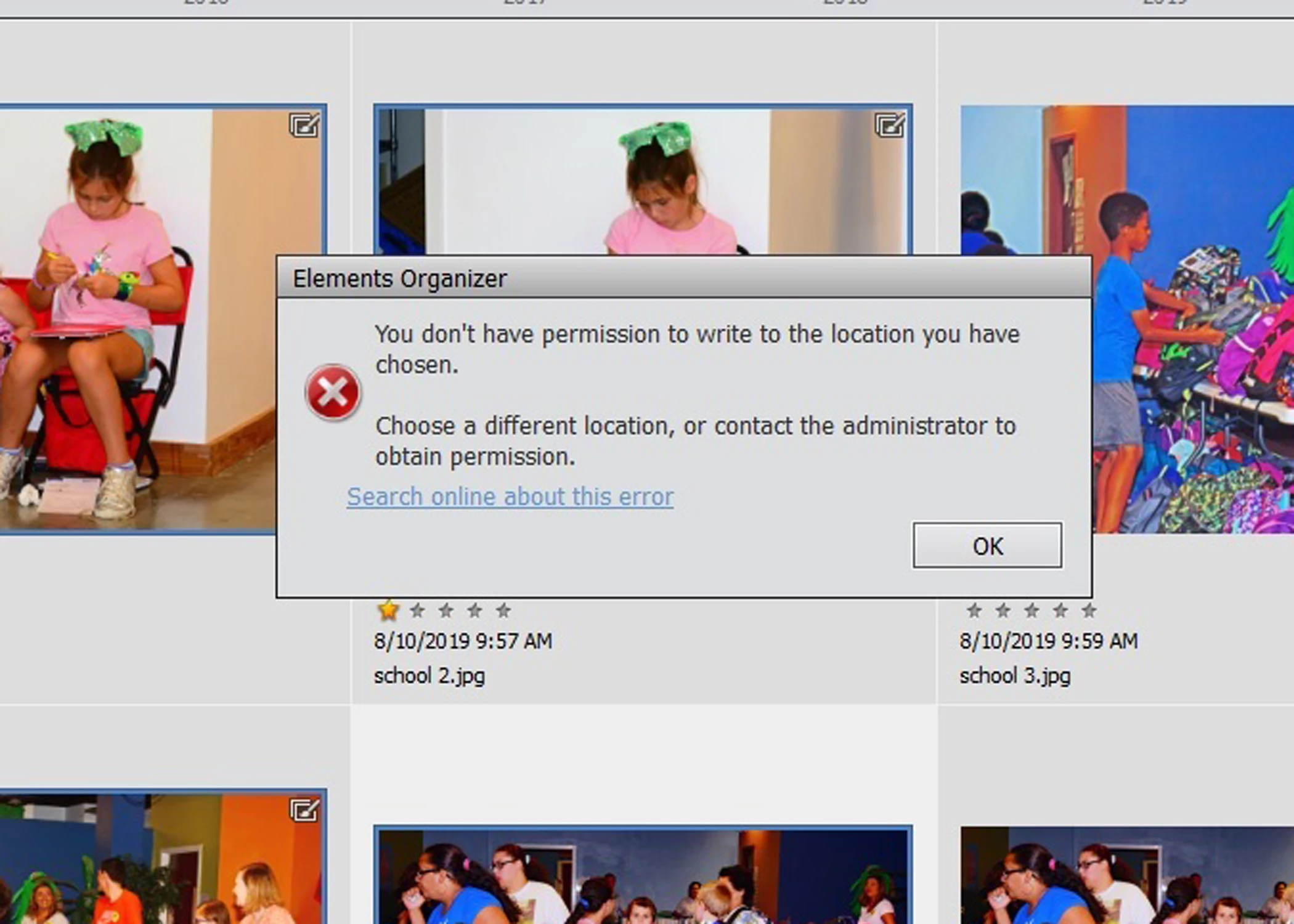Viewport: 1294px width, 924px height.
Task: Rate school 3.jpg four stars
Action: [1060, 610]
